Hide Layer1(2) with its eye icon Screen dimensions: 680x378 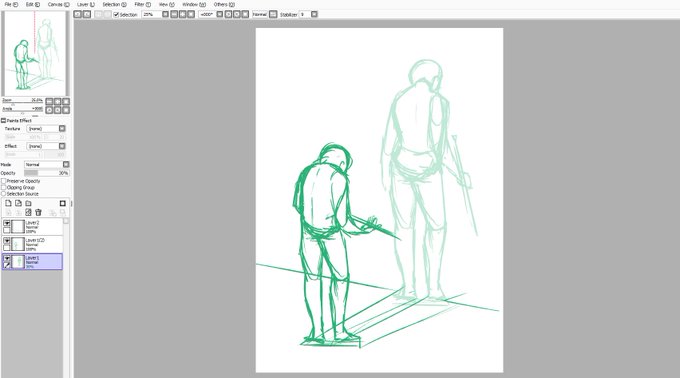pos(7,241)
